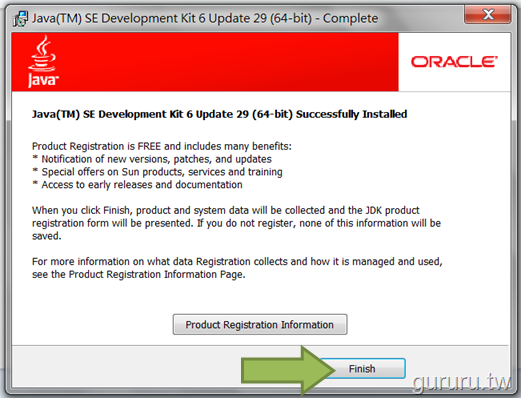Click 'Access to early releases' bullet

click(137, 185)
